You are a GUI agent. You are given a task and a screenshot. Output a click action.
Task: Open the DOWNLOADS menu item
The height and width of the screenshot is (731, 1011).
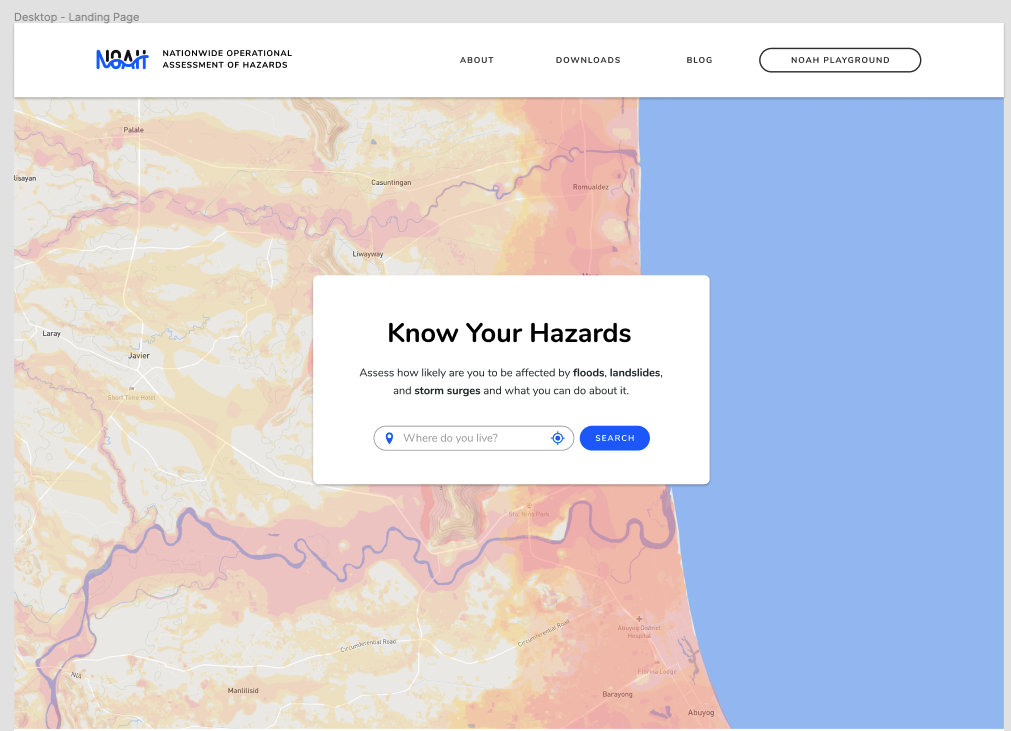click(x=588, y=60)
